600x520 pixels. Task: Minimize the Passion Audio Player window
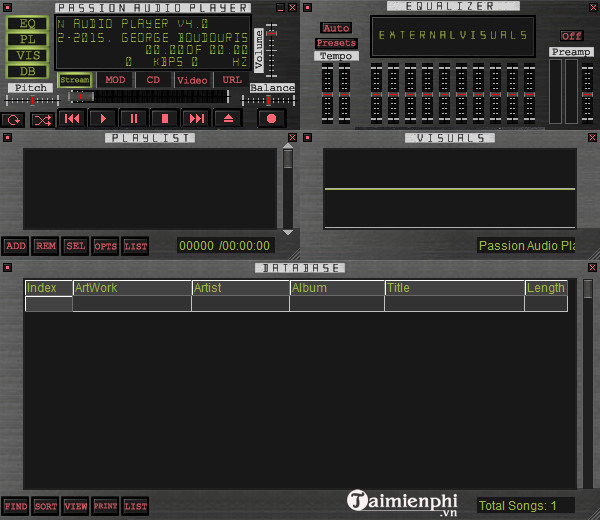(x=280, y=8)
